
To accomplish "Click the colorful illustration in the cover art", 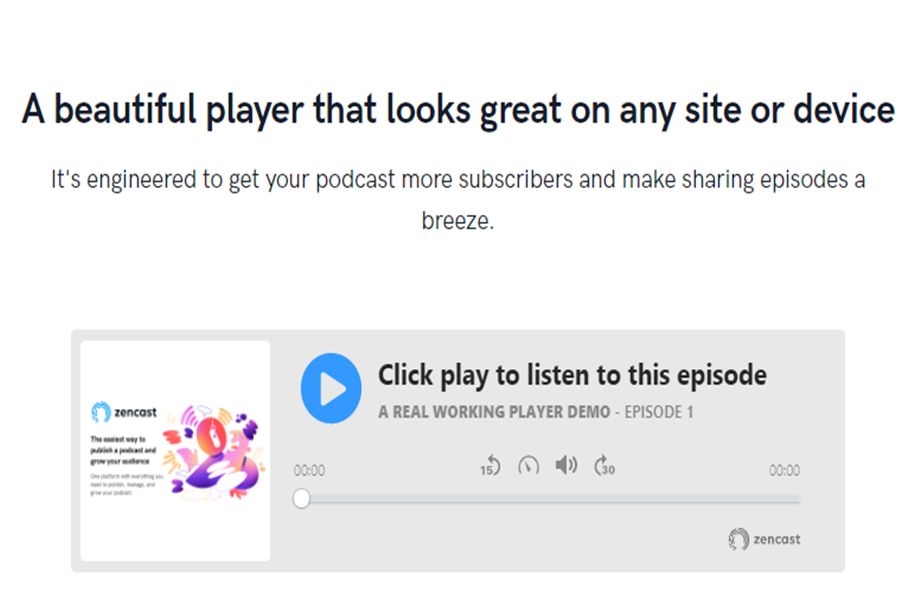I will [214, 453].
